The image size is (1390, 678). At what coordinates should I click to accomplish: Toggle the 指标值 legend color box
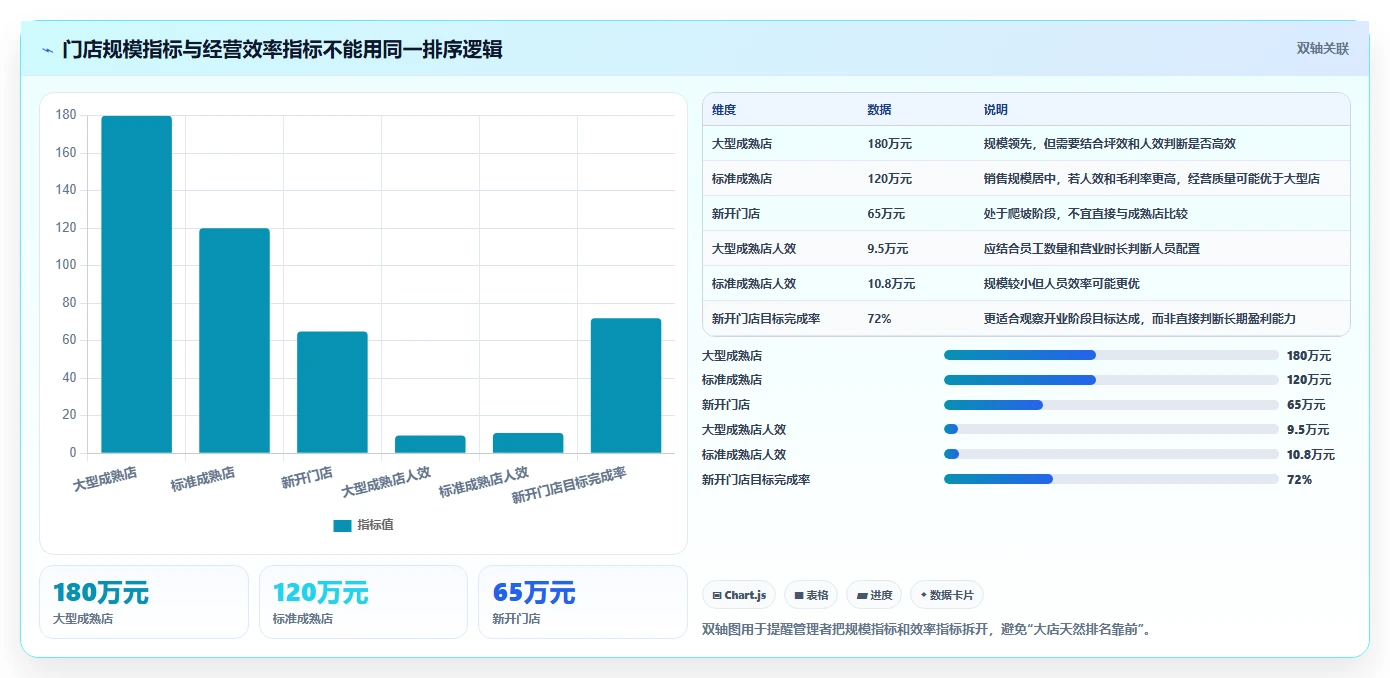[342, 525]
